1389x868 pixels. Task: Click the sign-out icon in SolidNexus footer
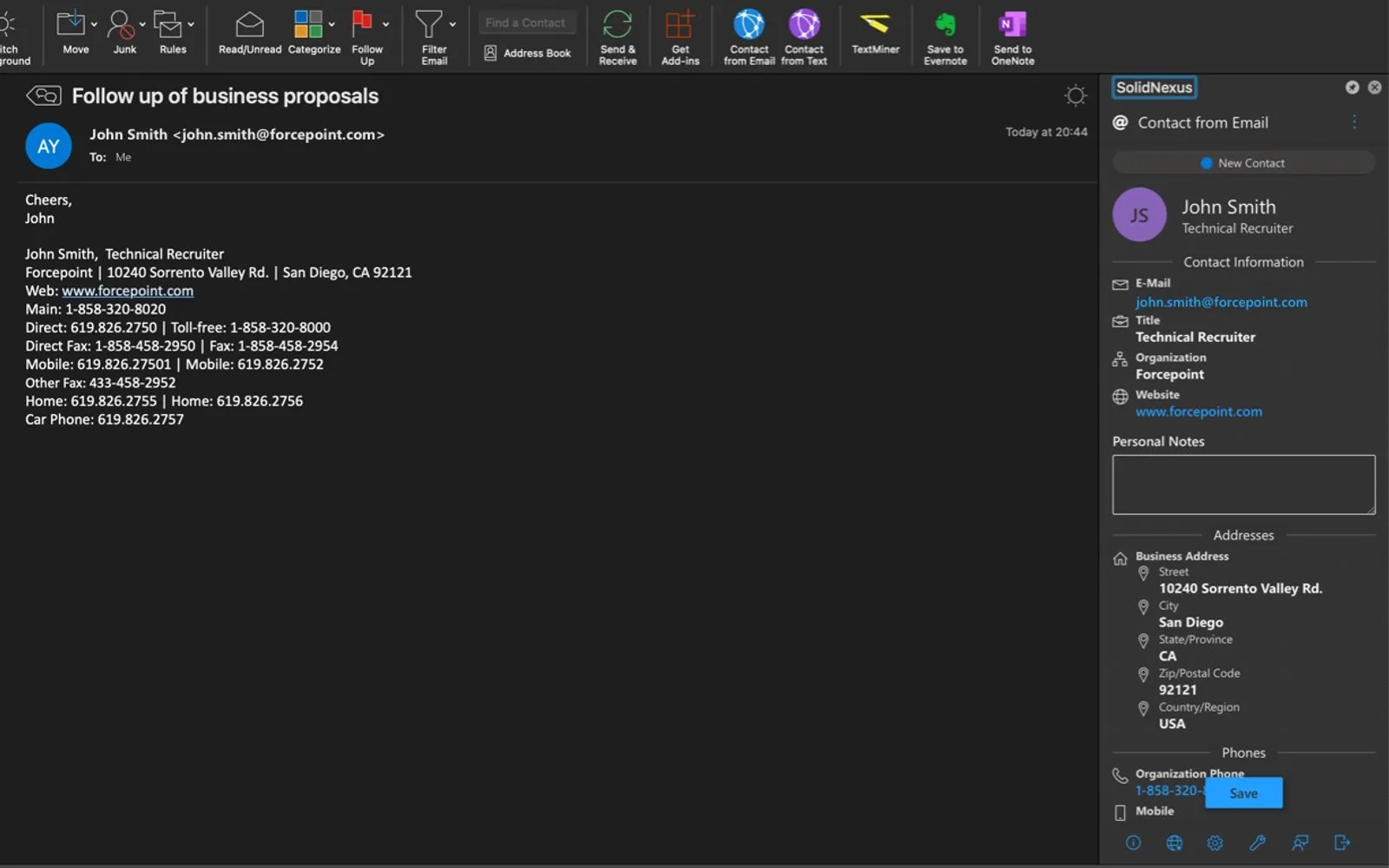coord(1342,843)
